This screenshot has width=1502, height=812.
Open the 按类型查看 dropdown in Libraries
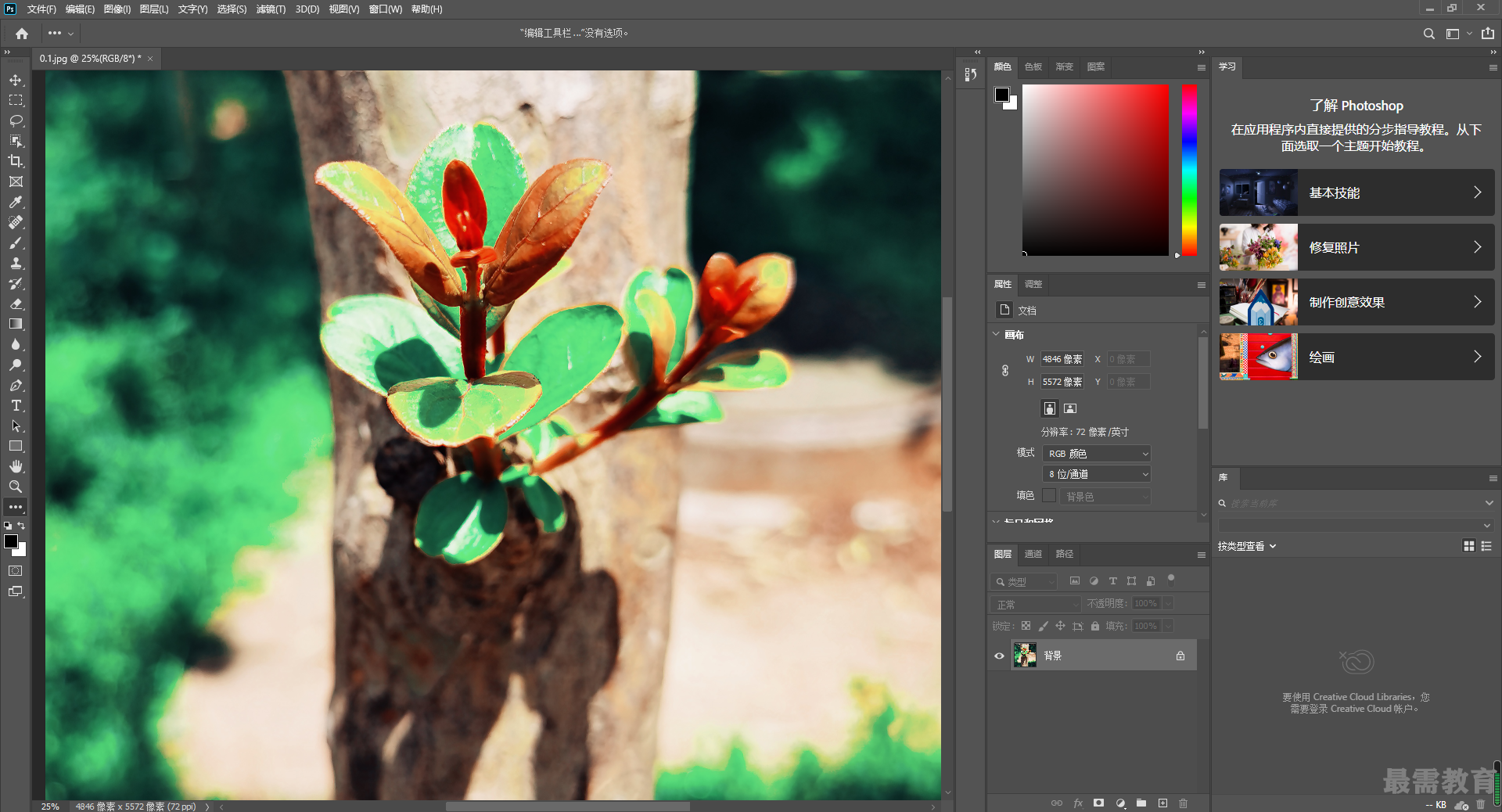(x=1247, y=546)
